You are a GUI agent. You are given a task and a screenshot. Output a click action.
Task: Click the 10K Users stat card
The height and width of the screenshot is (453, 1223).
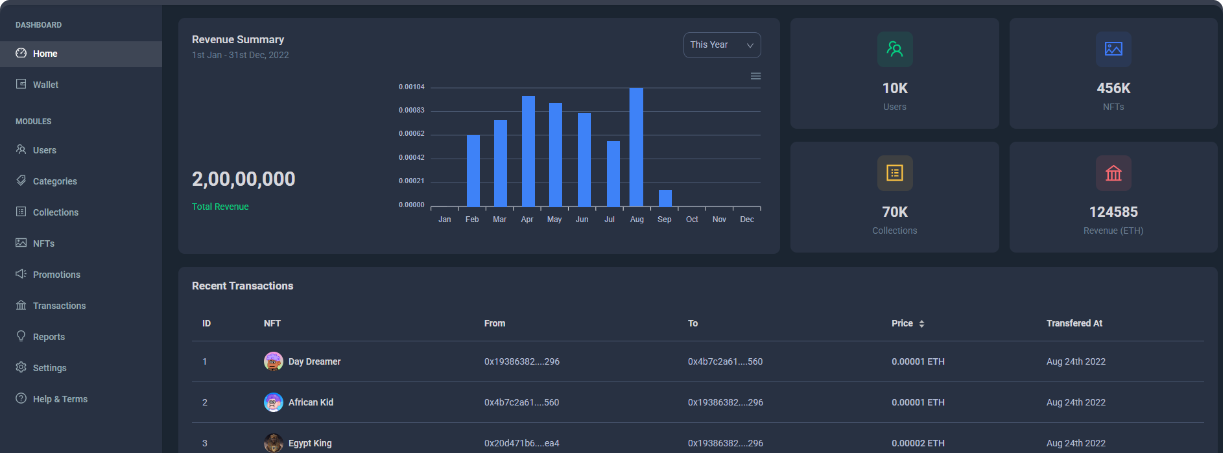895,73
